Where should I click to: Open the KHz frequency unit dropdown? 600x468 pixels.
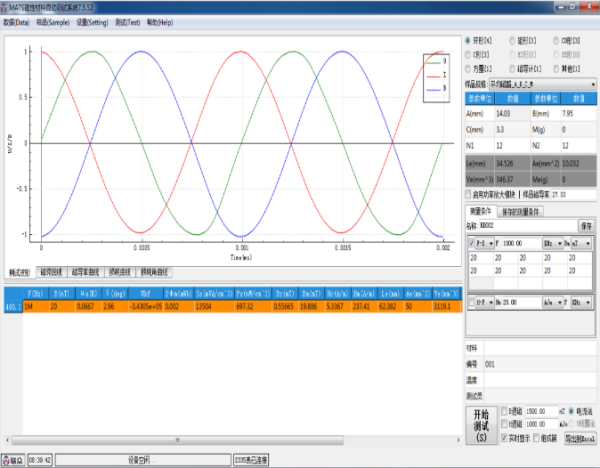(552, 243)
